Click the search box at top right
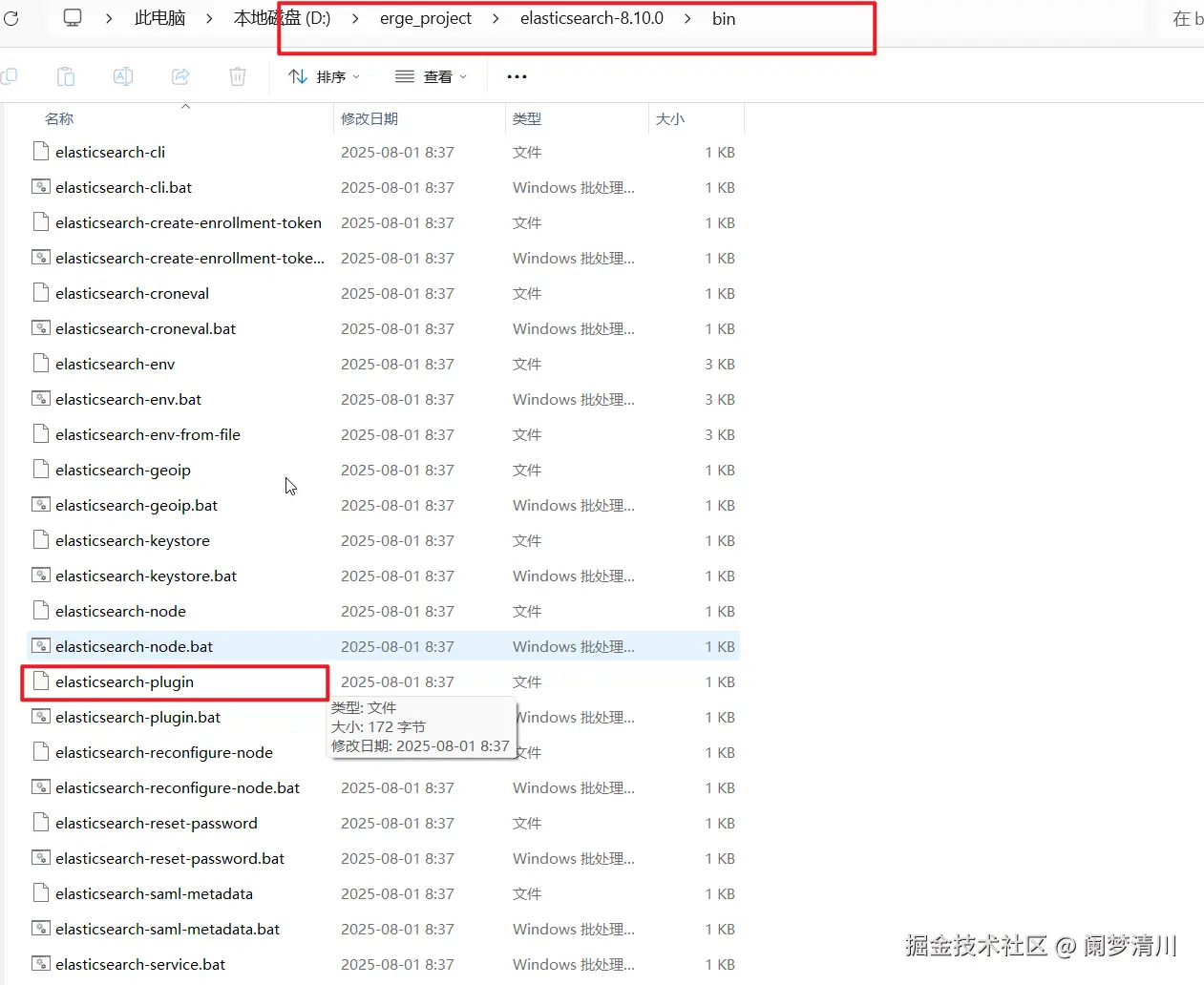The width and height of the screenshot is (1204, 985). tap(1183, 18)
